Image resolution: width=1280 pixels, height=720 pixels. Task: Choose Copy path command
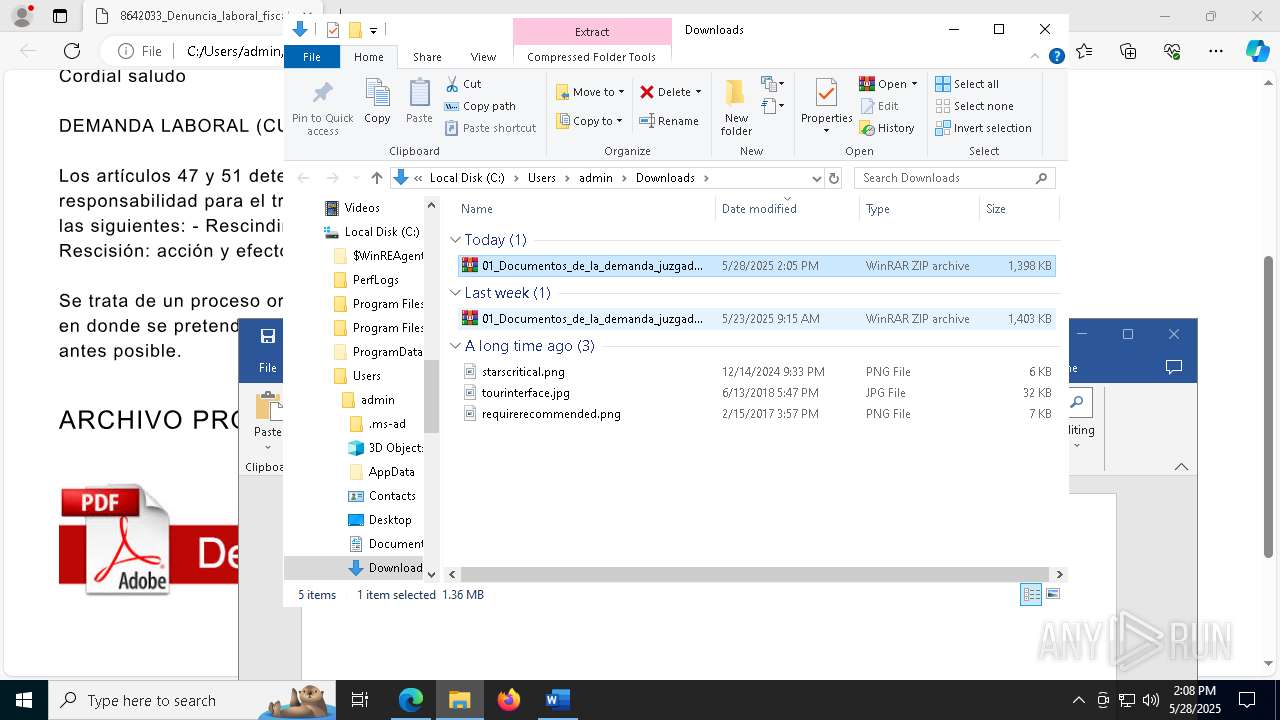pos(480,106)
